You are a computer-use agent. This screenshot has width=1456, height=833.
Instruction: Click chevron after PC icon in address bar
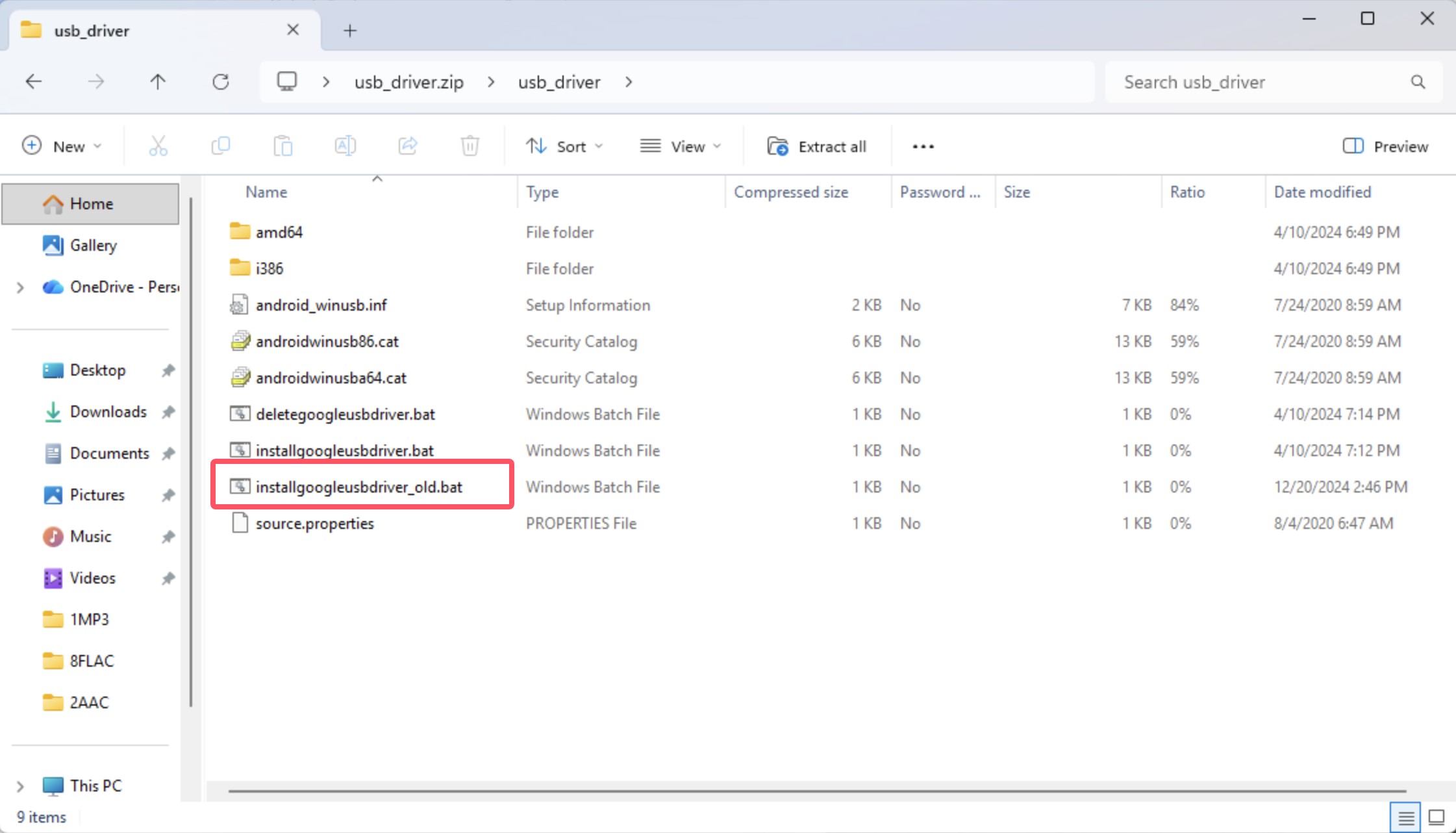point(326,82)
